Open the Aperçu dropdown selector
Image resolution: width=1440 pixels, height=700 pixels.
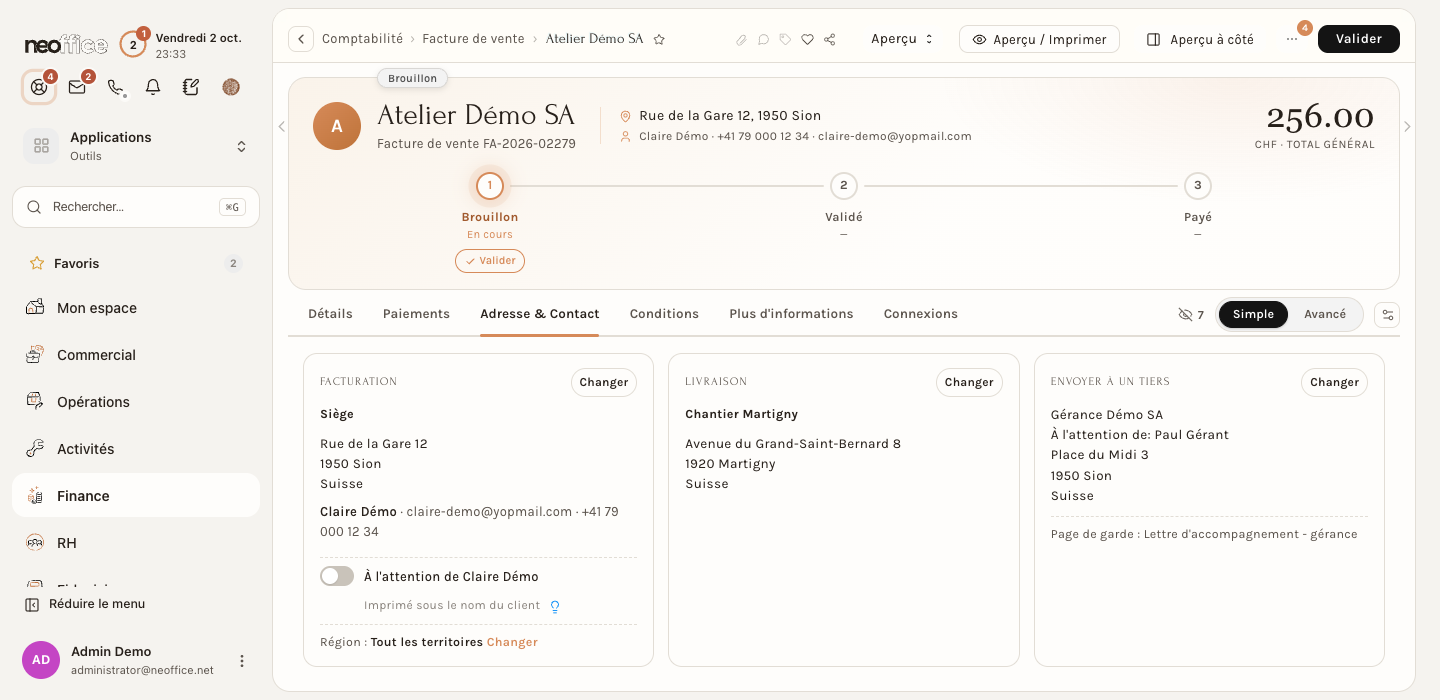902,39
